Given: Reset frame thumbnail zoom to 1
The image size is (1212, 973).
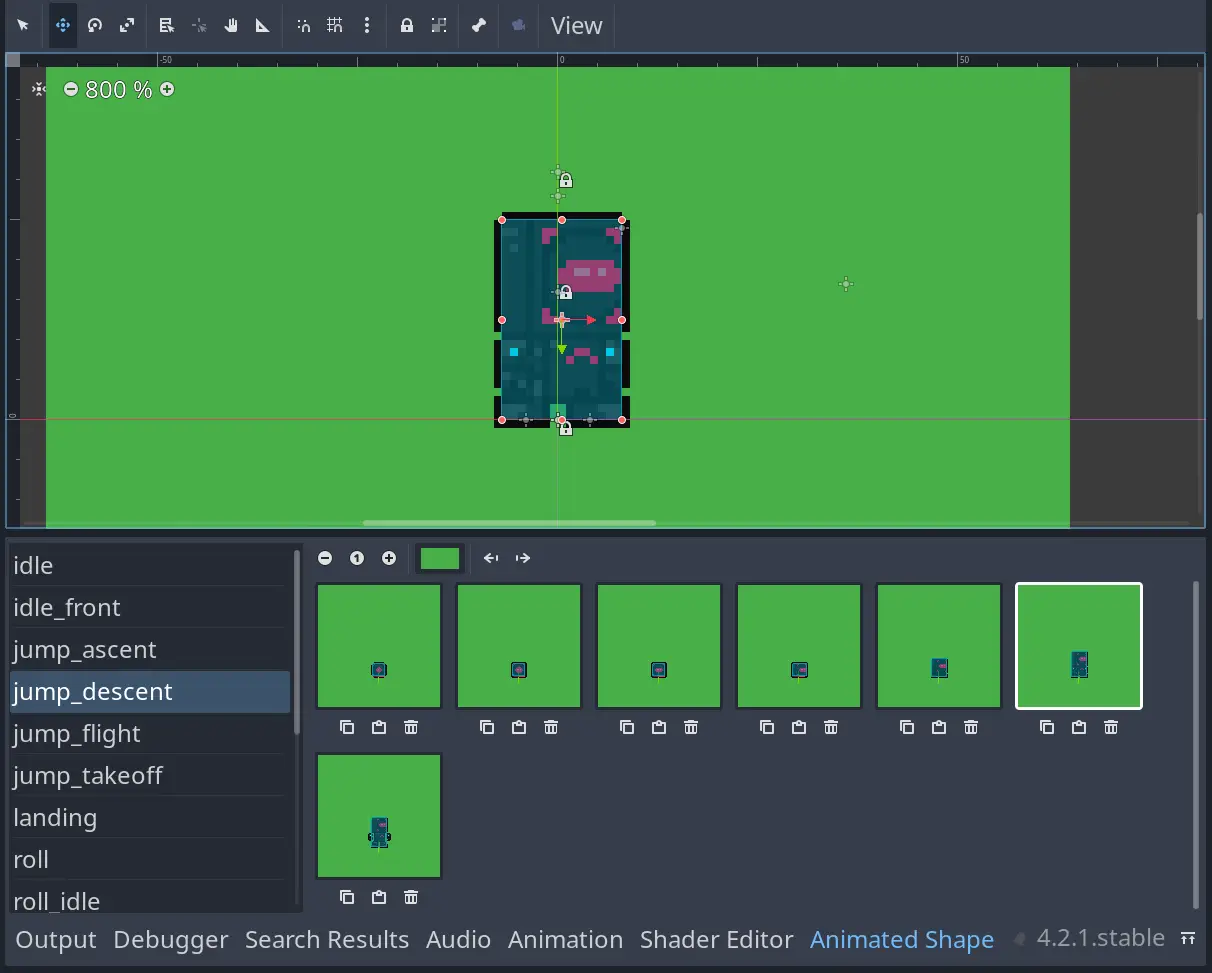Looking at the screenshot, I should click(357, 558).
